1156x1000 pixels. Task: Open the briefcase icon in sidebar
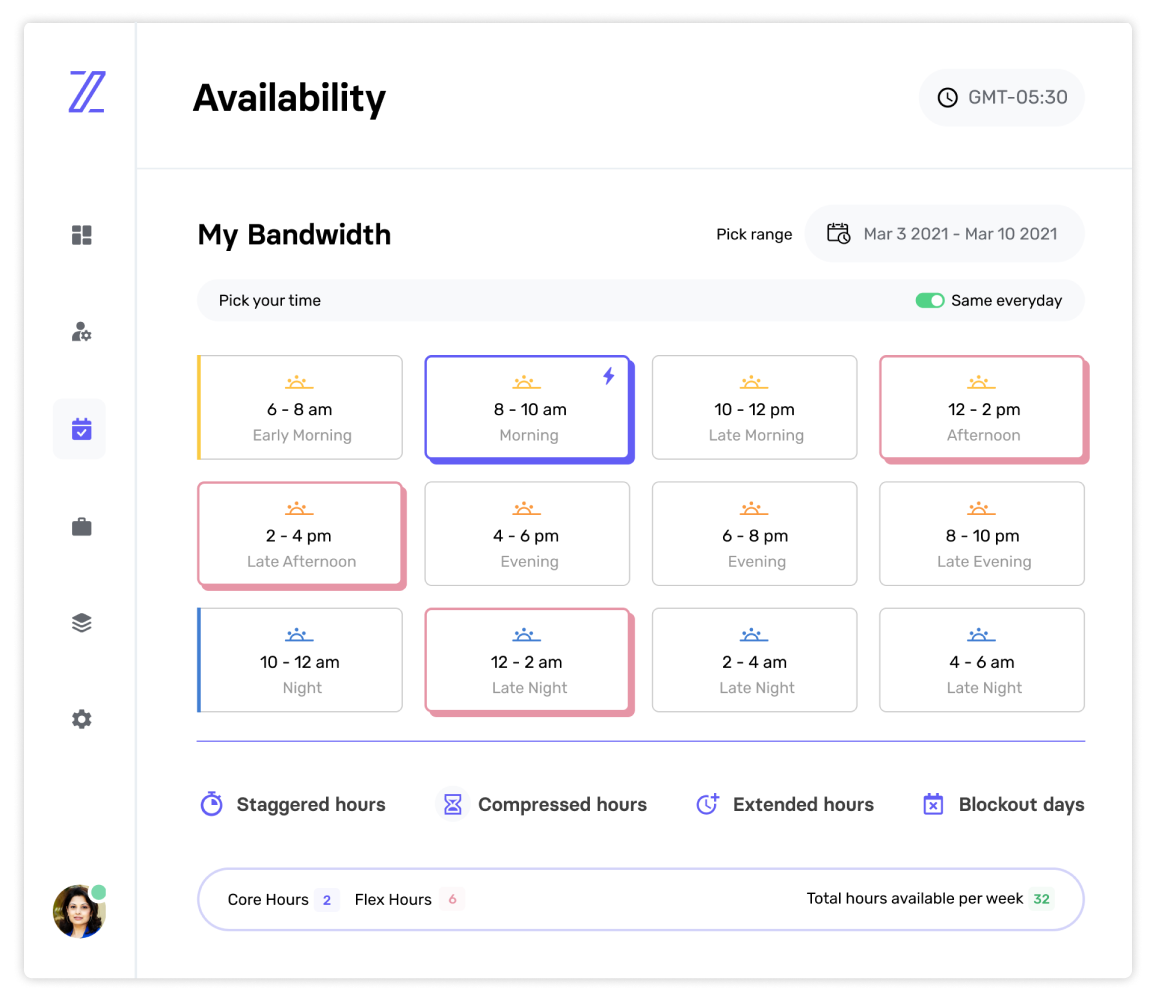coord(82,526)
